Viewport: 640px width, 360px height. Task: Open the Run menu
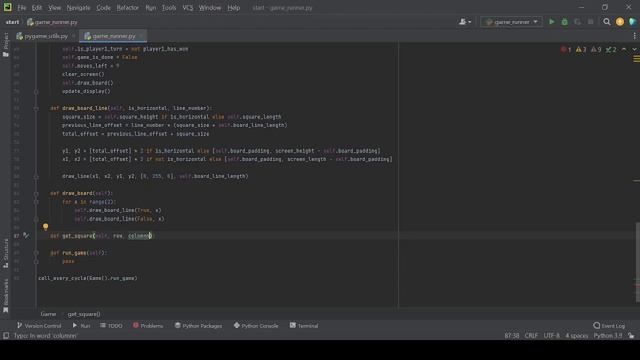(151, 8)
